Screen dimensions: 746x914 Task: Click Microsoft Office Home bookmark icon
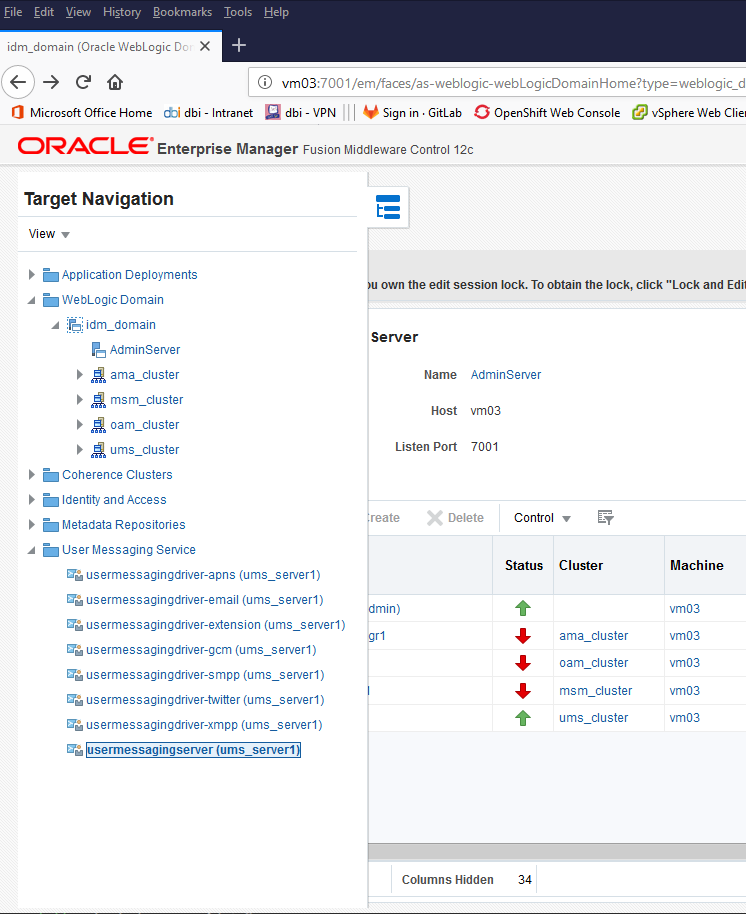(17, 112)
